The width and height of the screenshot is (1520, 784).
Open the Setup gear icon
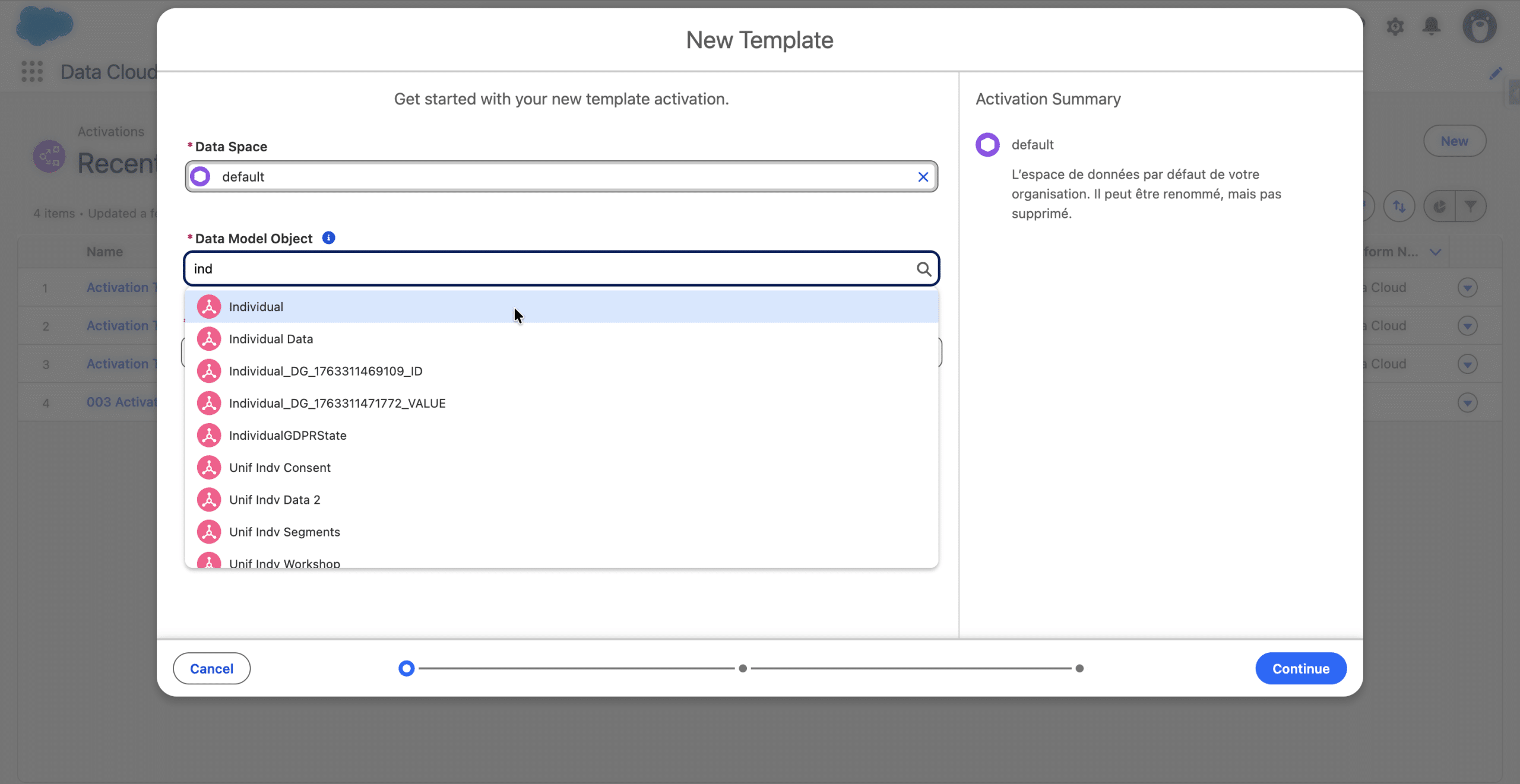1395,26
